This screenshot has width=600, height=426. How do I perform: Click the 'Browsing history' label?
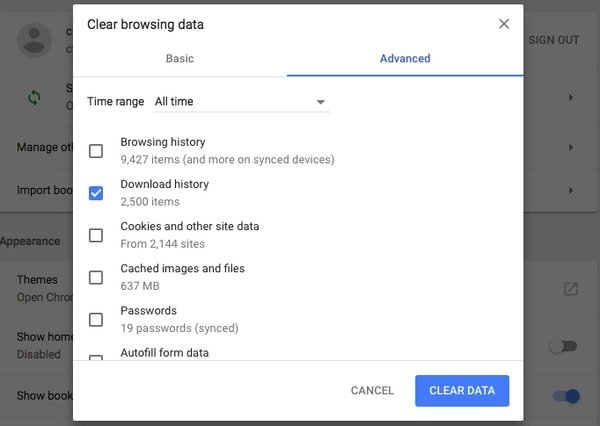coord(163,142)
